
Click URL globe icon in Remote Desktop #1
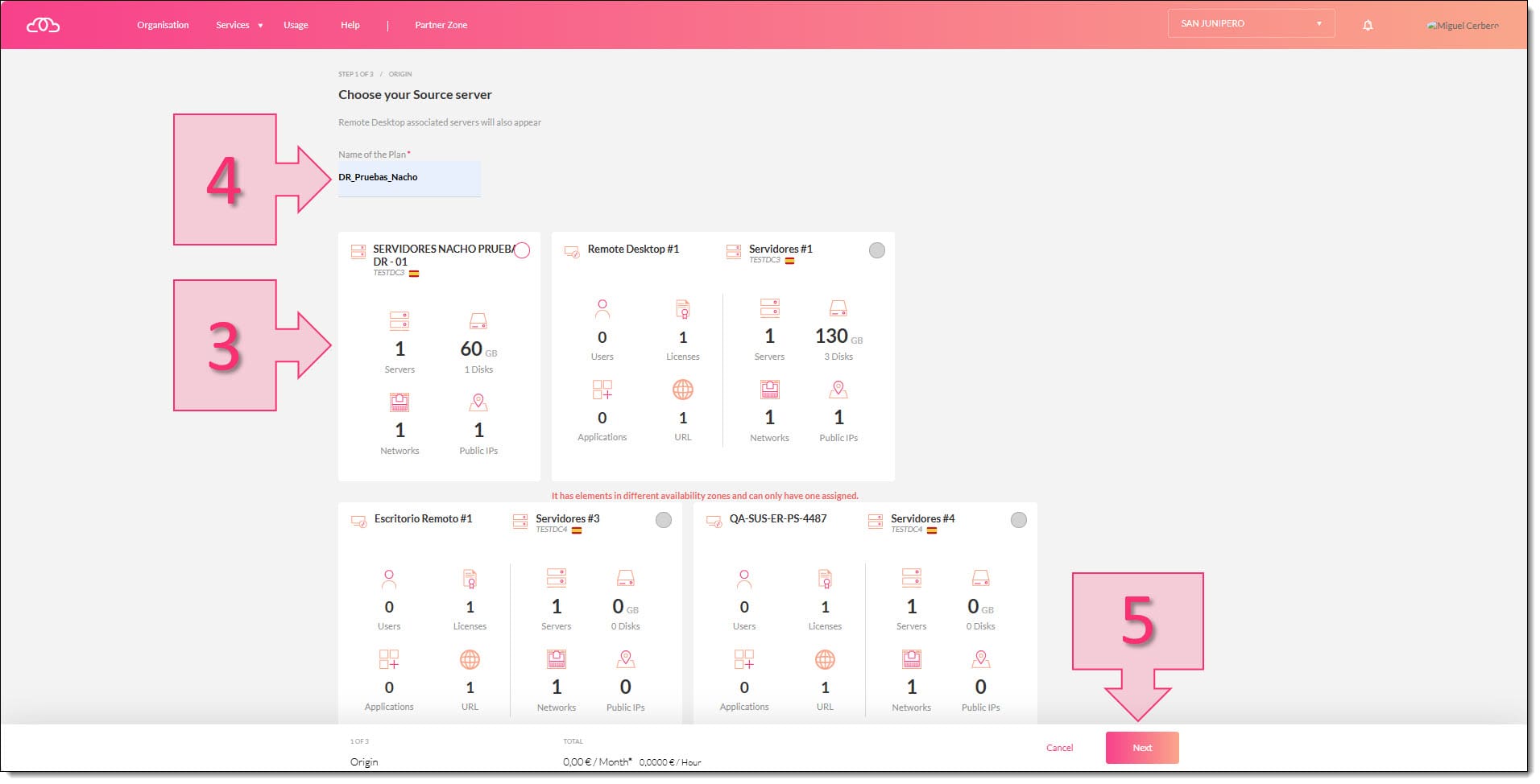[683, 390]
